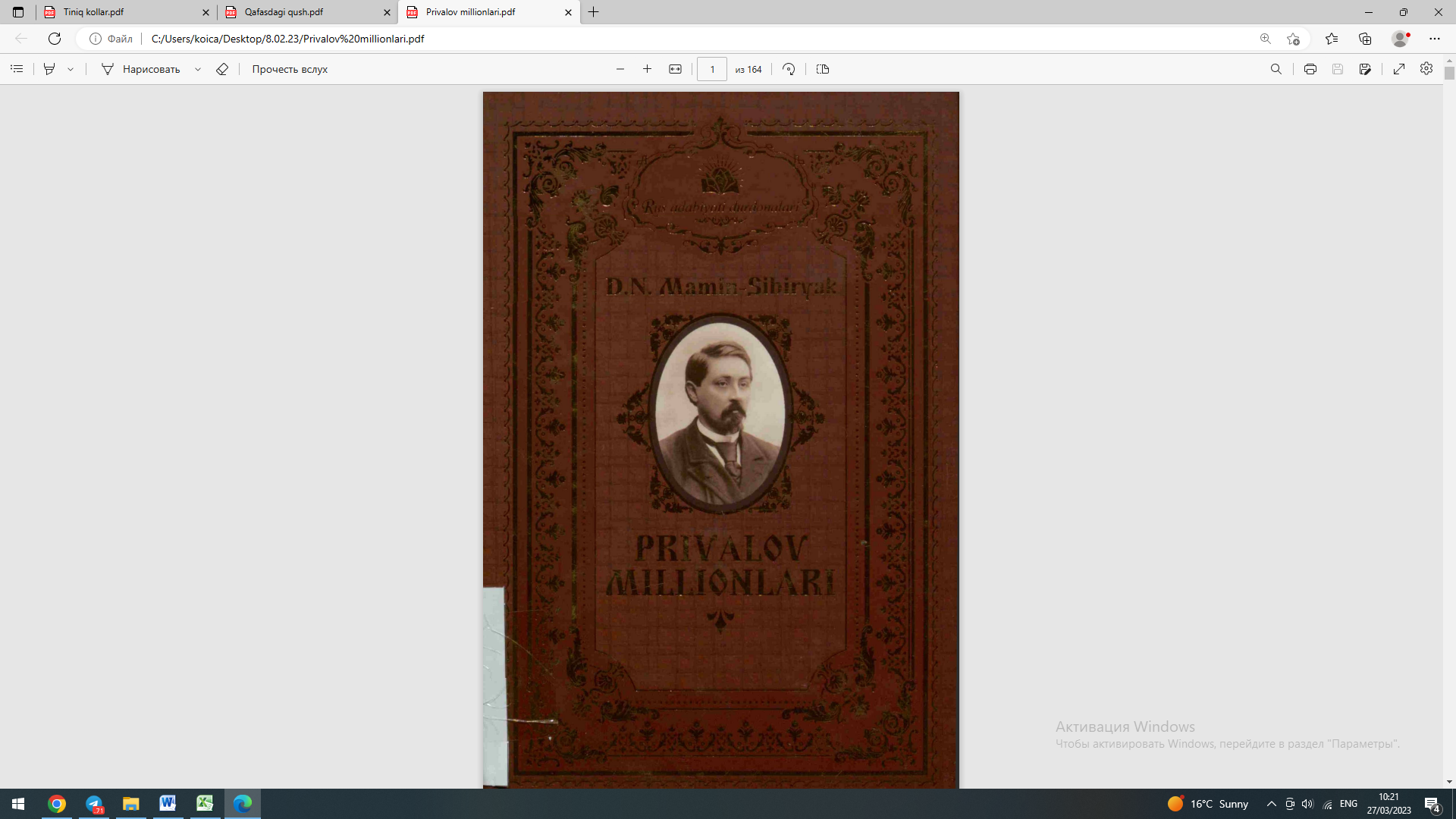Viewport: 1456px width, 819px height.
Task: Open the page view settings icon
Action: 823,69
